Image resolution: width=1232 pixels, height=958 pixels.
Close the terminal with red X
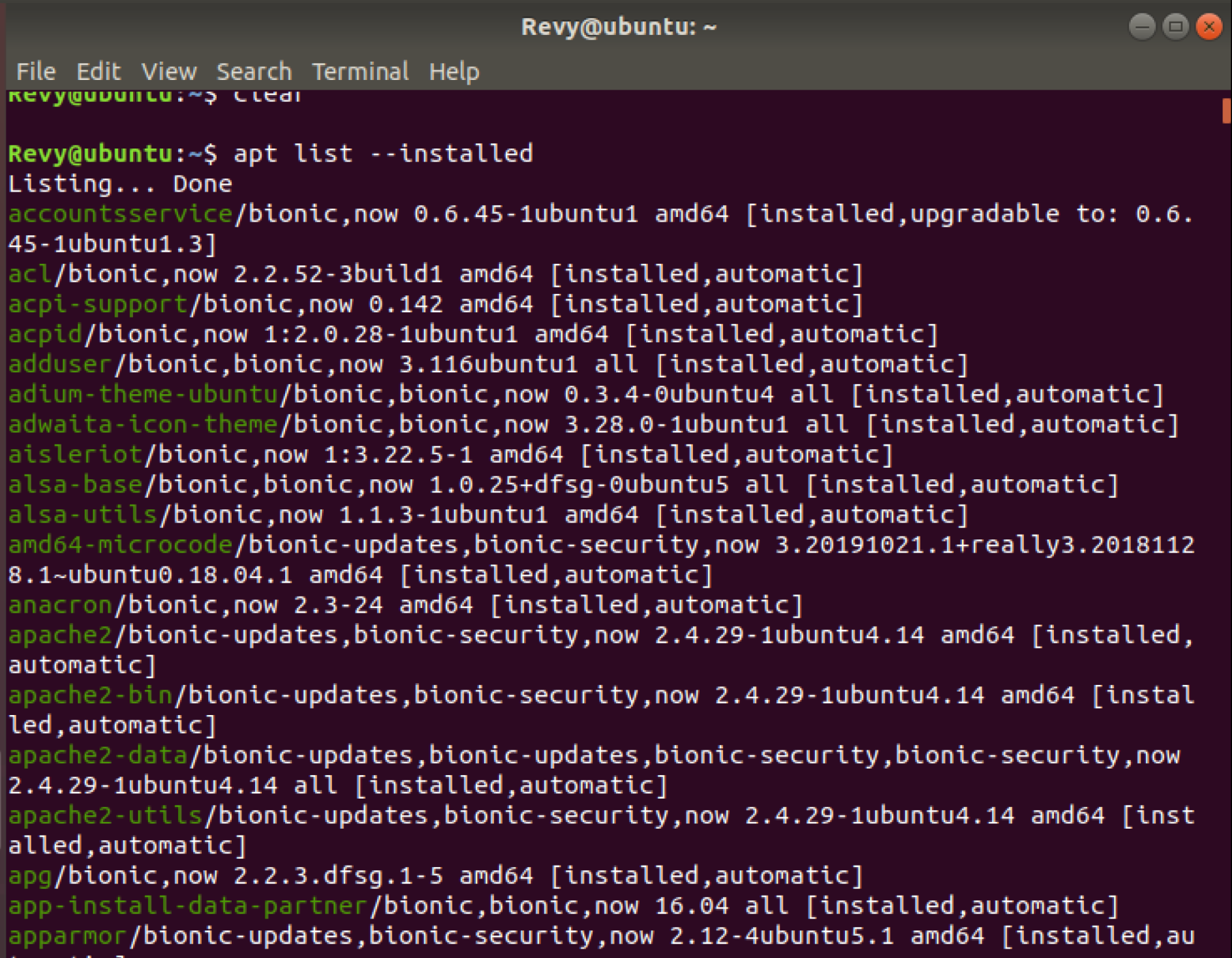tap(1209, 26)
